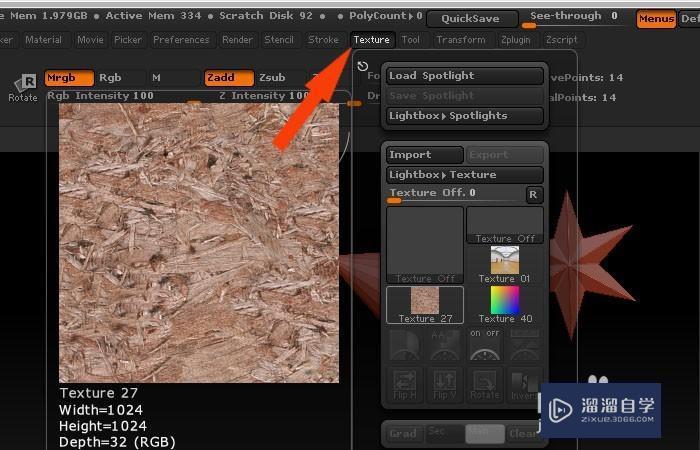Open the Render menu
Image resolution: width=700 pixels, height=450 pixels.
pos(238,40)
